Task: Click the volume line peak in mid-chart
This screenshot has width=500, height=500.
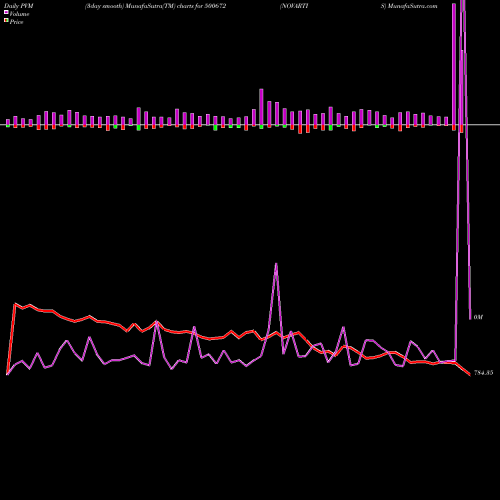Action: 276,264
